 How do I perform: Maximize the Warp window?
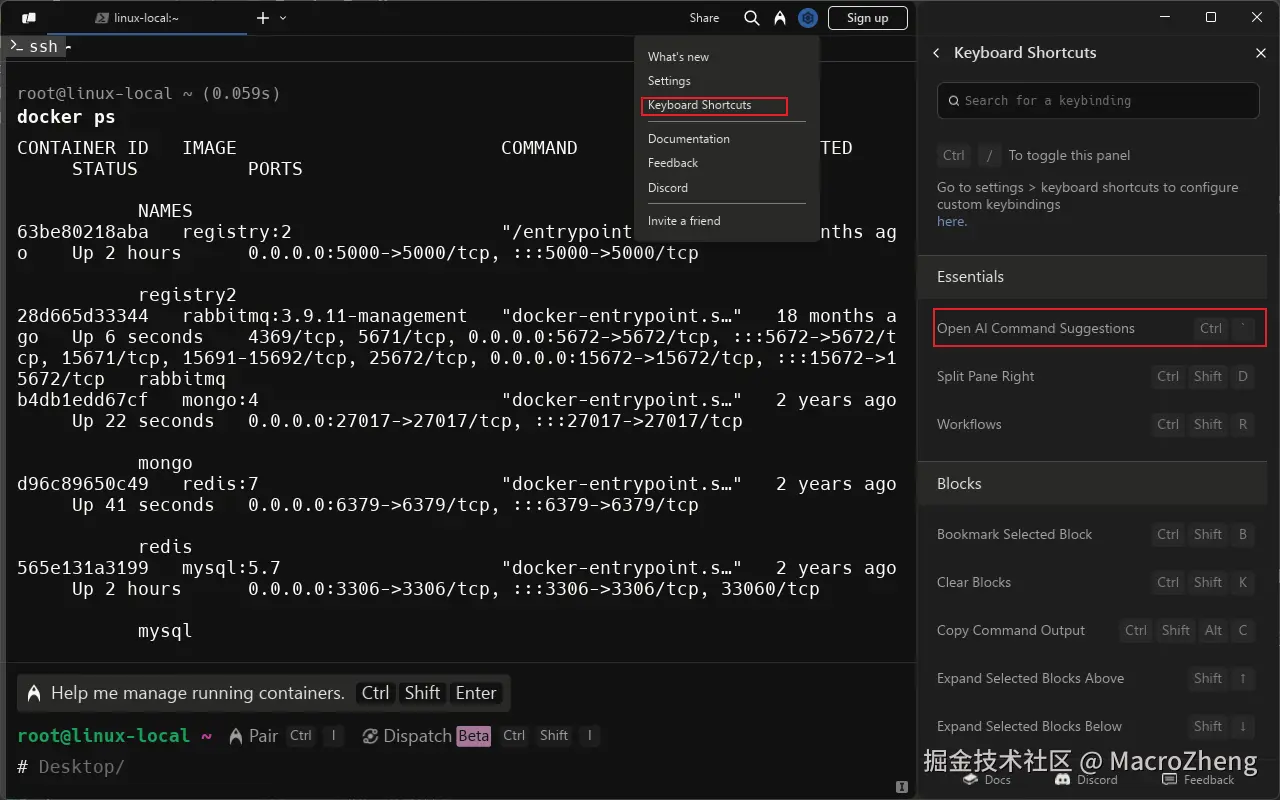(1211, 18)
